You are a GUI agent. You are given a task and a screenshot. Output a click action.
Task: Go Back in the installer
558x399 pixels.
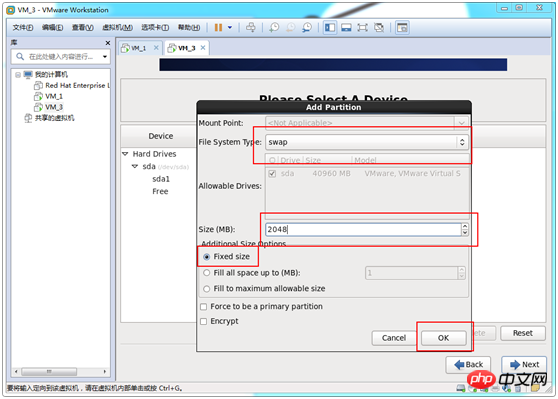[468, 364]
